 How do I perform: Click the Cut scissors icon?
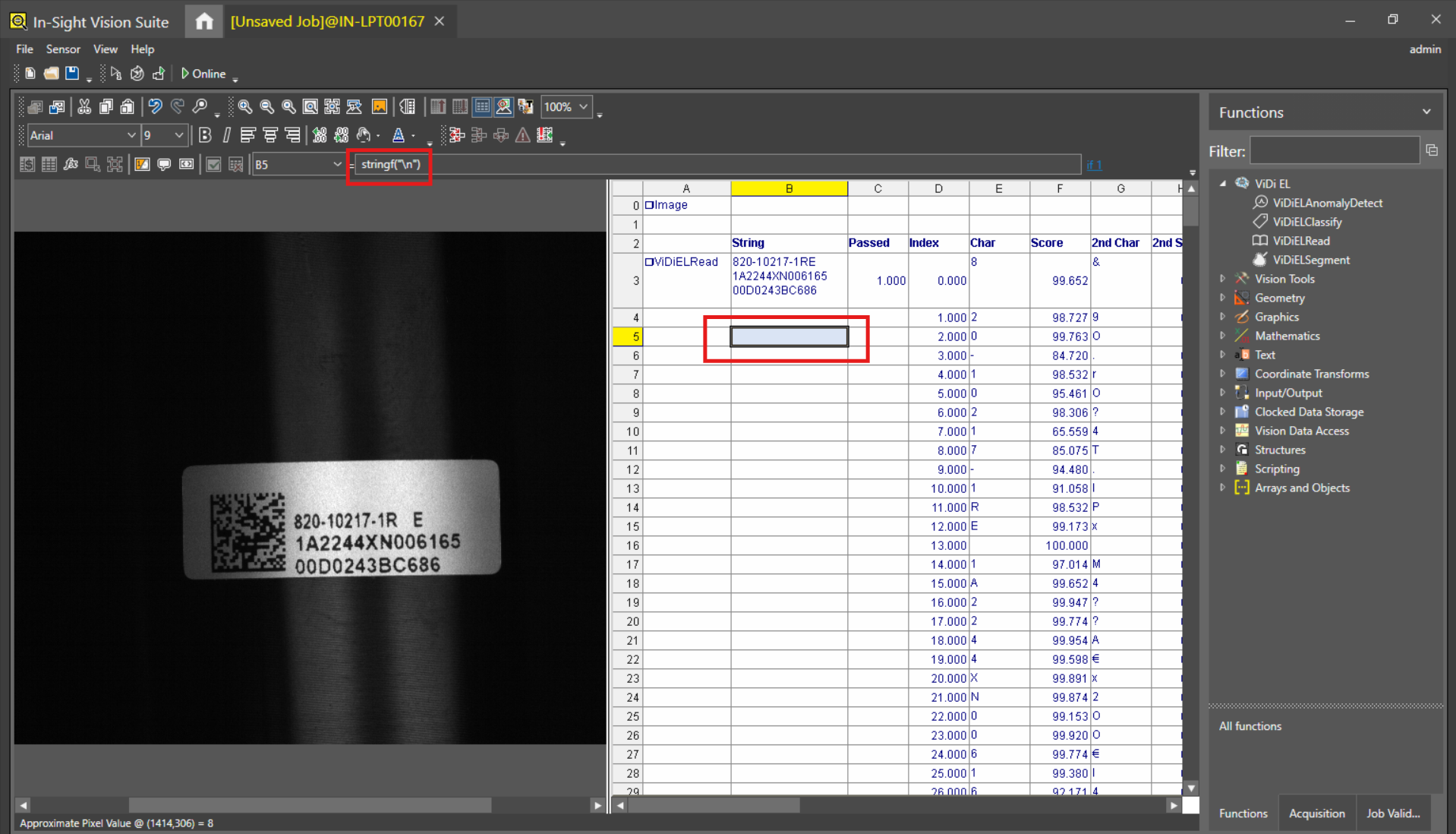[x=84, y=107]
